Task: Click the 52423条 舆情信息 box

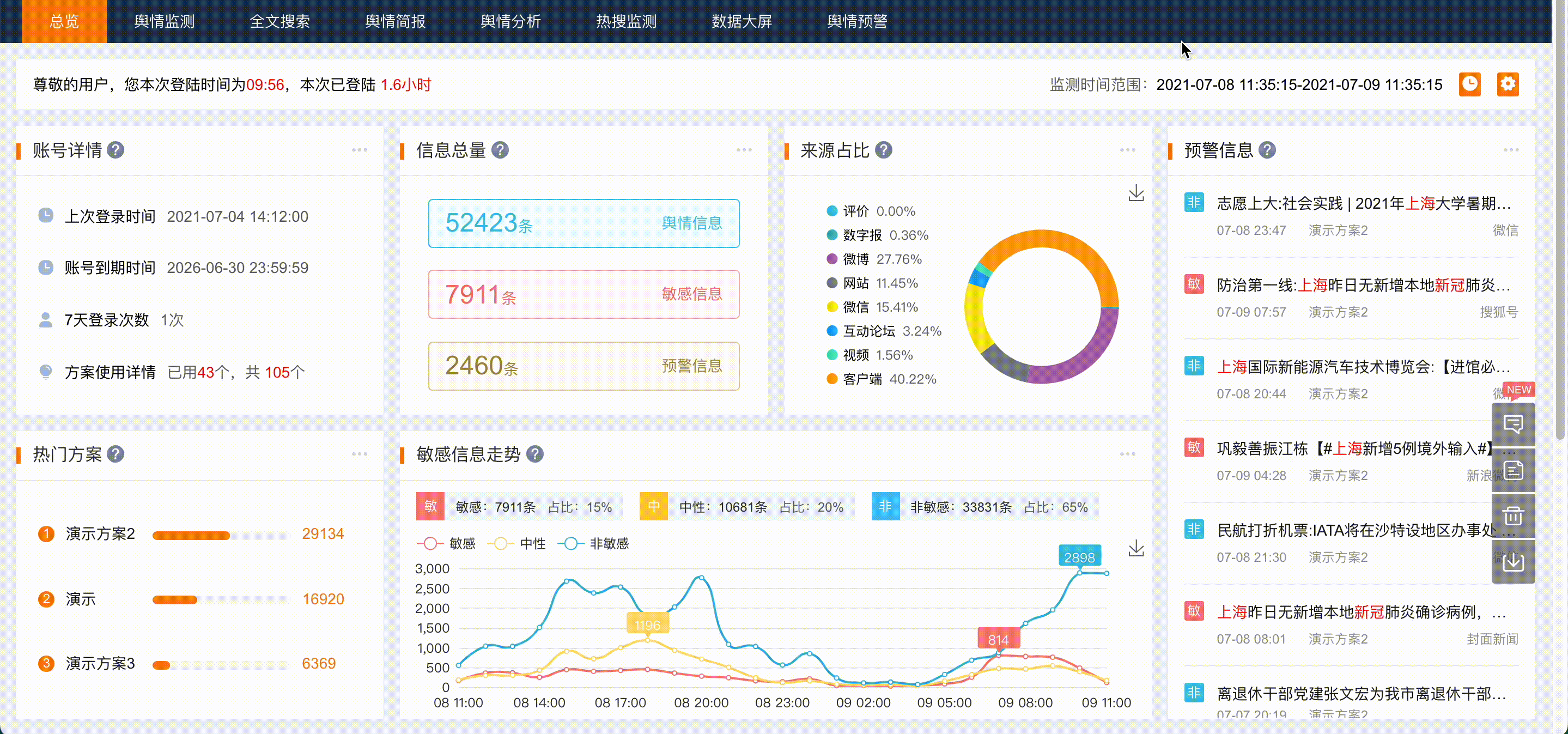Action: pos(583,223)
